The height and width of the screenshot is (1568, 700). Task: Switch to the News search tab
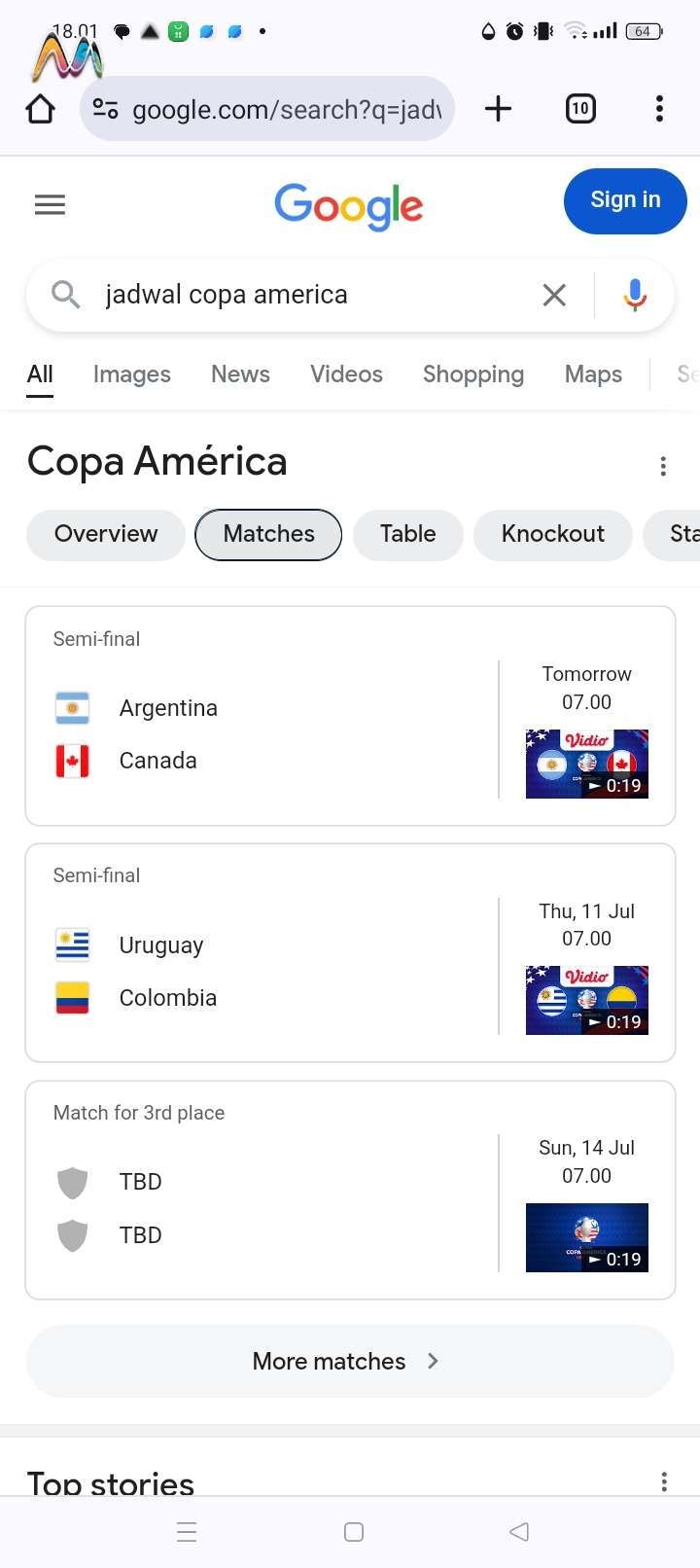(x=240, y=374)
